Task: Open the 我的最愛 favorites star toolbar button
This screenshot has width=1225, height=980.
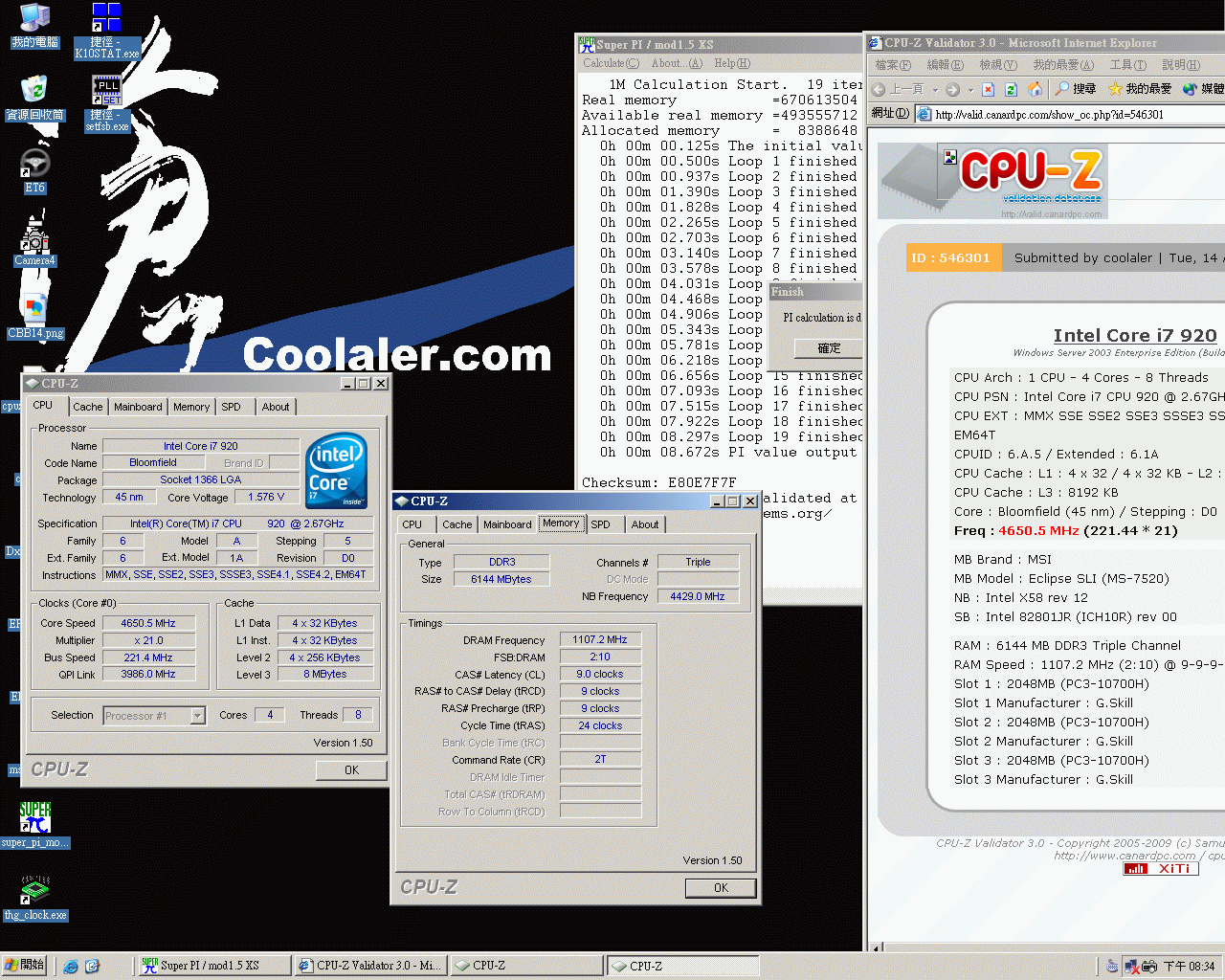Action: [x=1140, y=89]
